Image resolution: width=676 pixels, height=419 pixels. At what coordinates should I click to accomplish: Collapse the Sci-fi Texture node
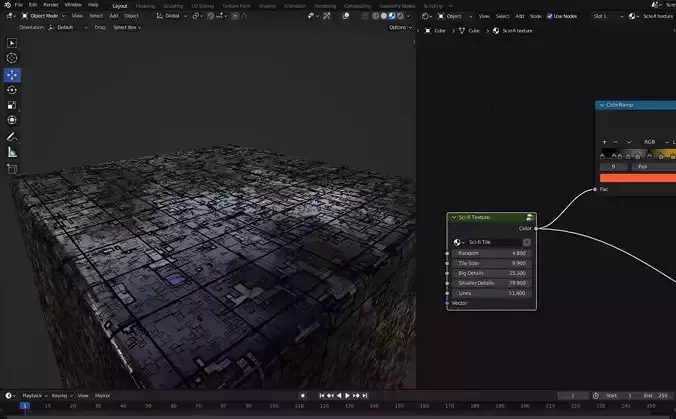[454, 217]
